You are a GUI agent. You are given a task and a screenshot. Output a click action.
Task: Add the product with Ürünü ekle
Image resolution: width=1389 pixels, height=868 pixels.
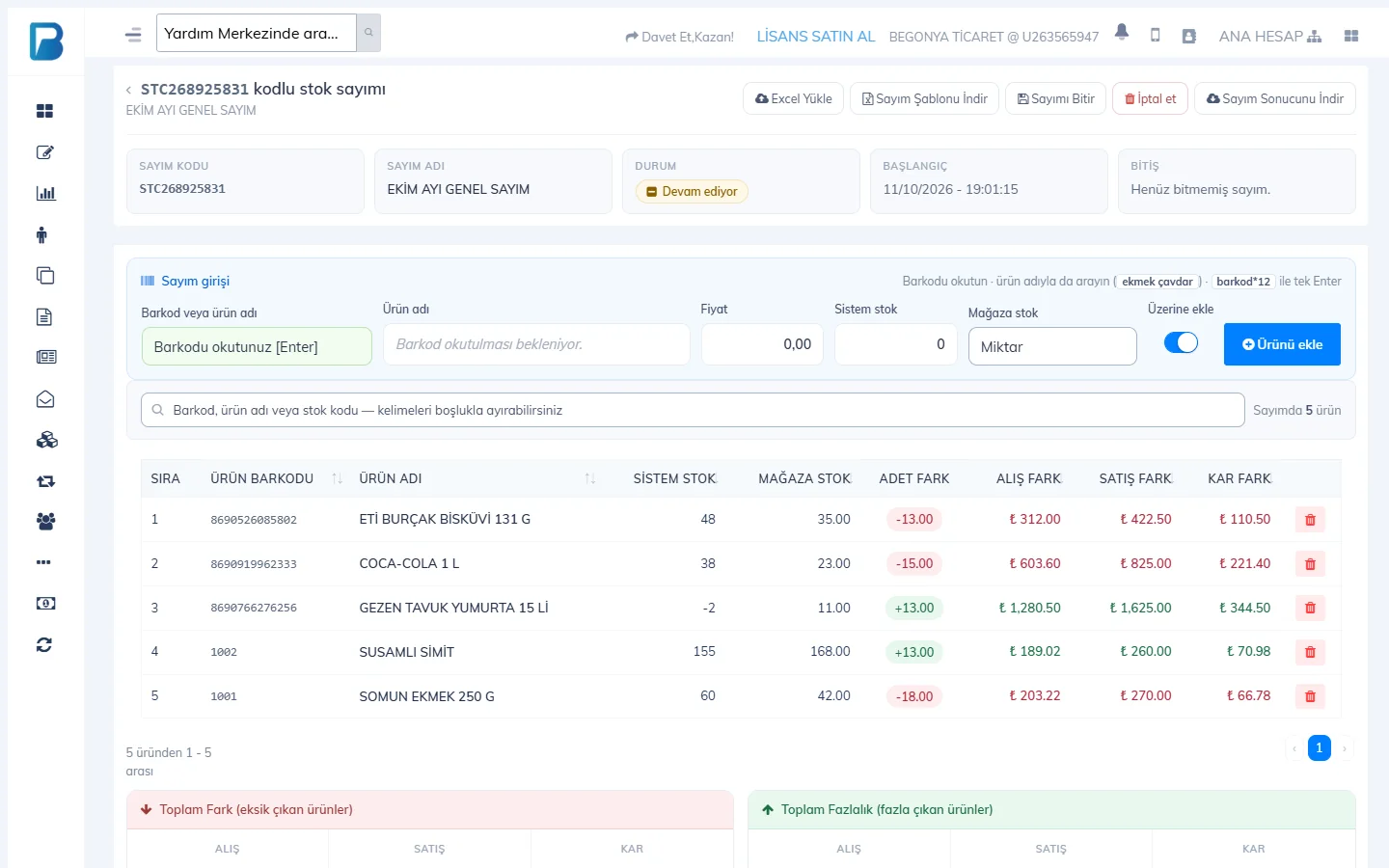click(1282, 344)
